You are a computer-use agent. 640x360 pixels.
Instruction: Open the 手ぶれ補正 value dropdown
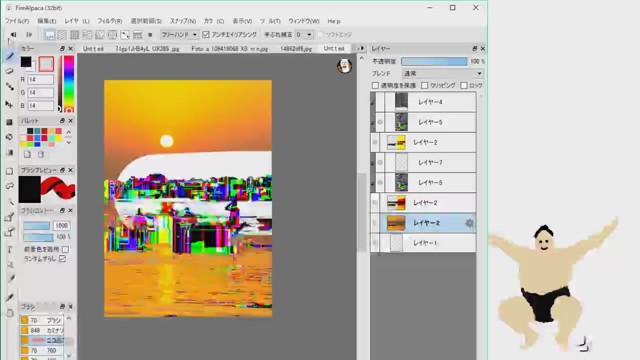(x=304, y=35)
